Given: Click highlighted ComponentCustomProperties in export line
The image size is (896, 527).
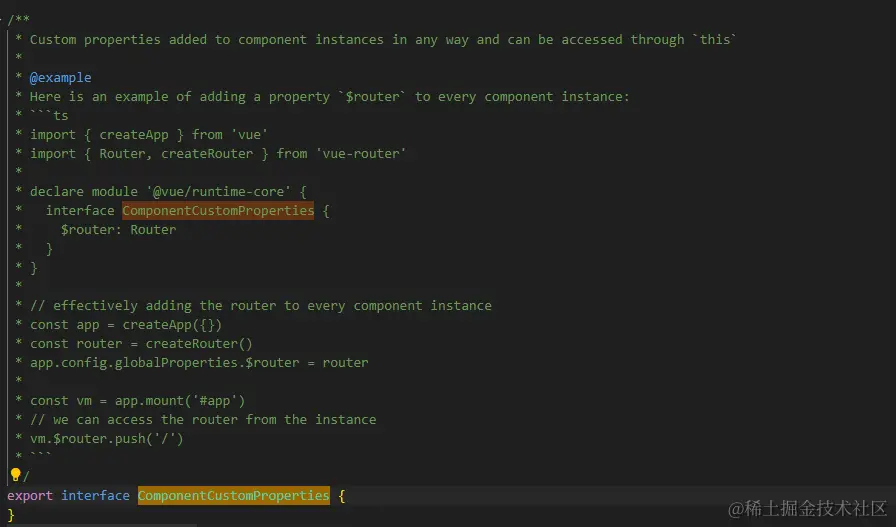Looking at the screenshot, I should coord(234,496).
